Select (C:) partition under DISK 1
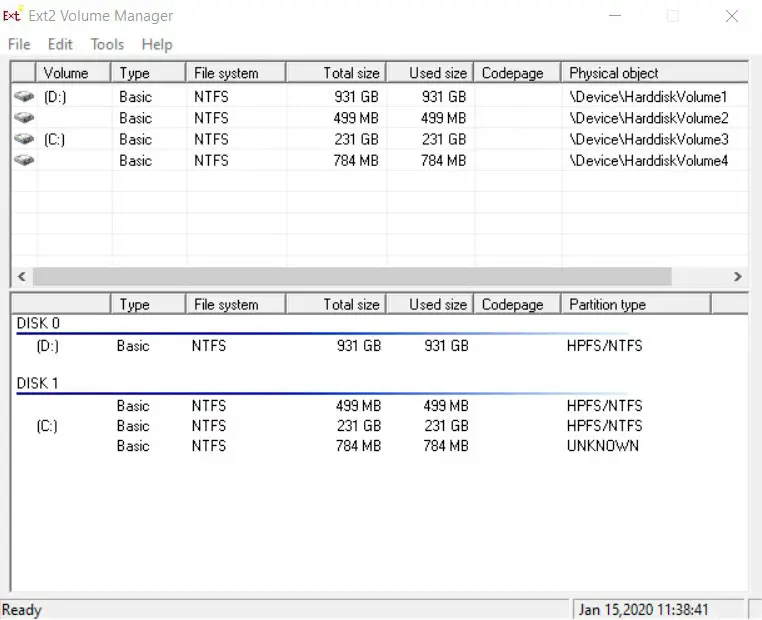Viewport: 762px width, 620px height. coord(47,427)
